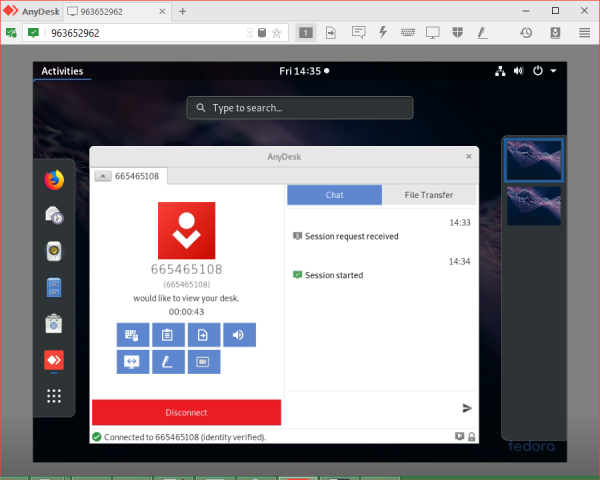
Task: Open session history clock icon in toolbar
Action: pos(526,32)
